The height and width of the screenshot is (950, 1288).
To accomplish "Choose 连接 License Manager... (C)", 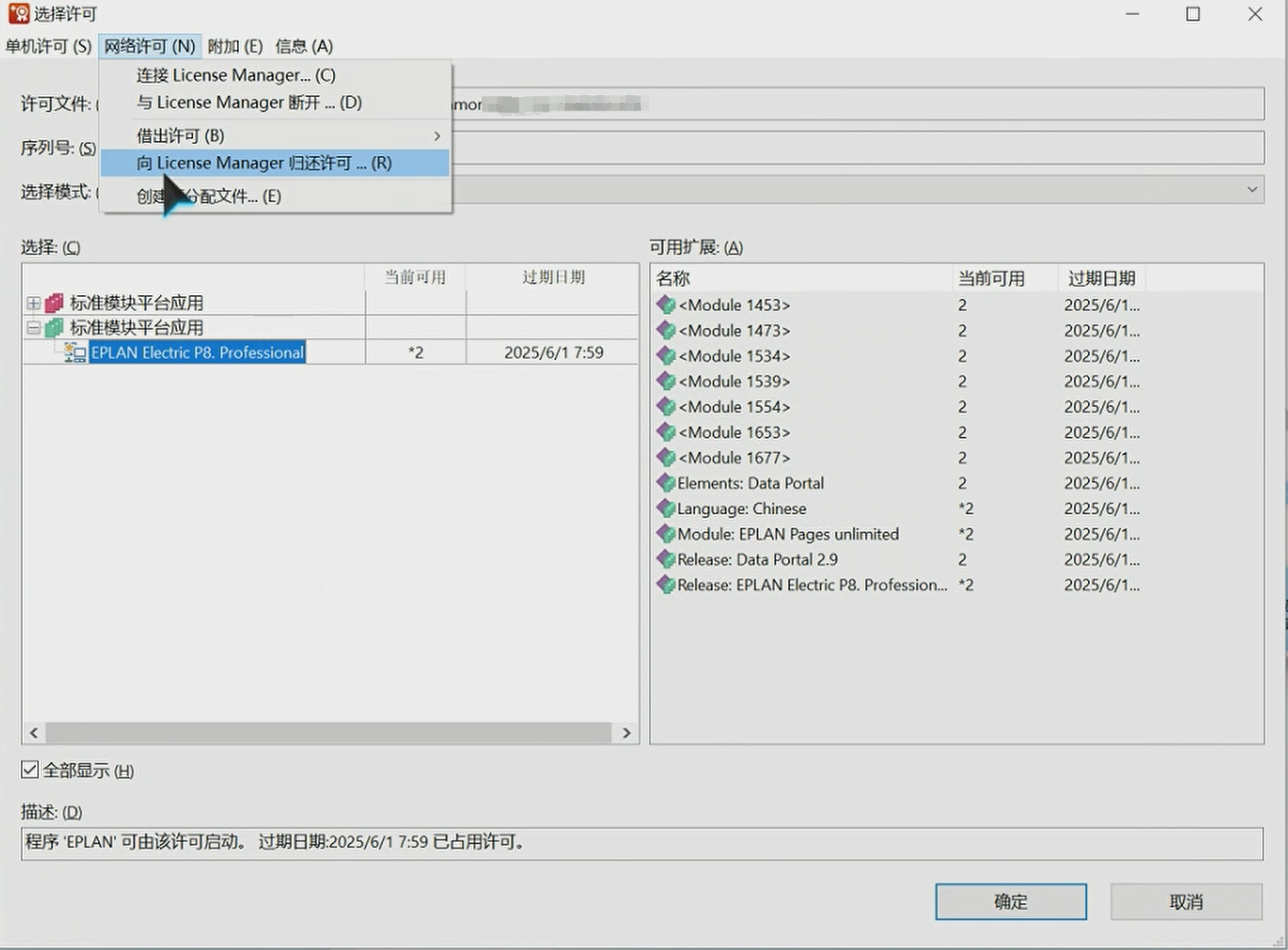I will (275, 75).
